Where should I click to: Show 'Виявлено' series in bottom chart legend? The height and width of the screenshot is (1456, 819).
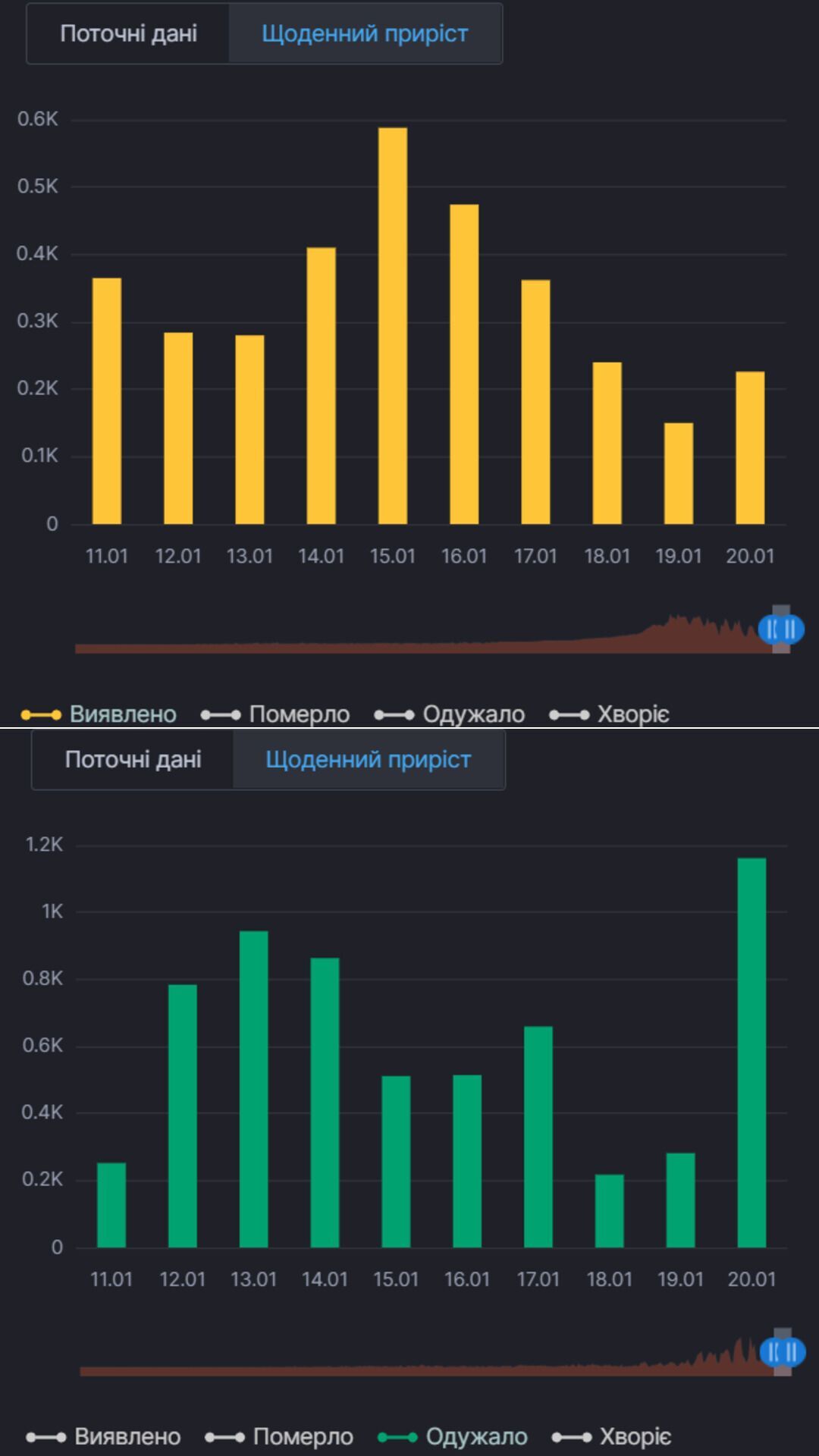[x=104, y=1437]
